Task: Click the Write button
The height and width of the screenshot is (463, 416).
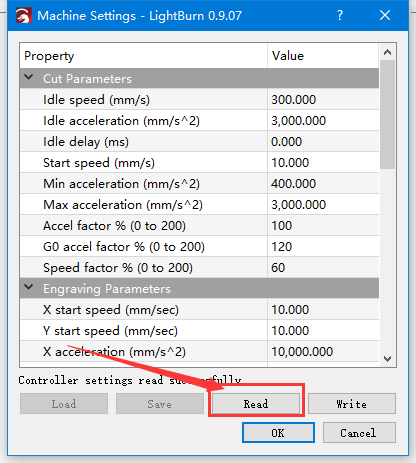Action: pos(352,404)
